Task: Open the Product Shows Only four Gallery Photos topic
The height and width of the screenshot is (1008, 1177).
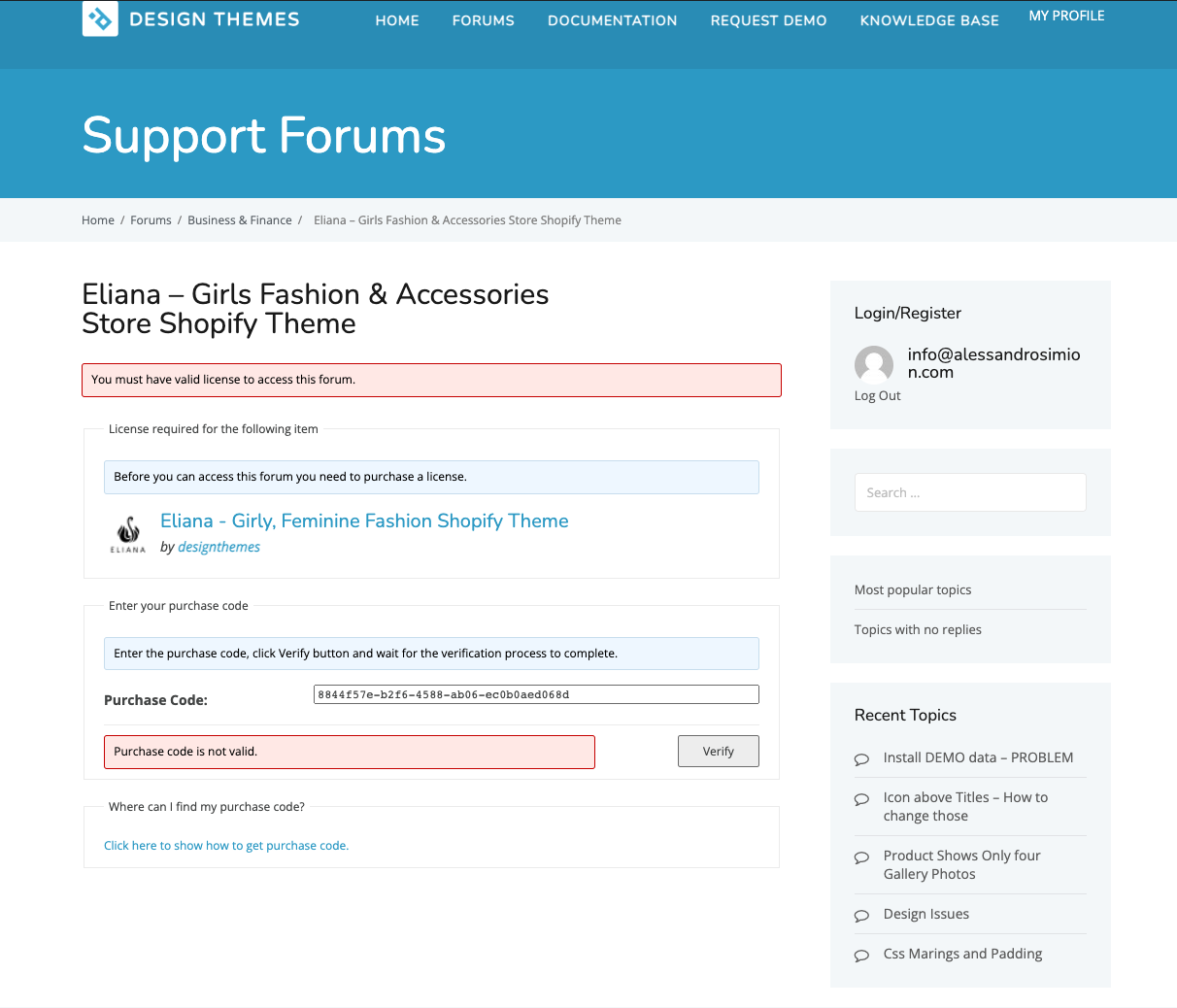Action: pyautogui.click(x=961, y=865)
